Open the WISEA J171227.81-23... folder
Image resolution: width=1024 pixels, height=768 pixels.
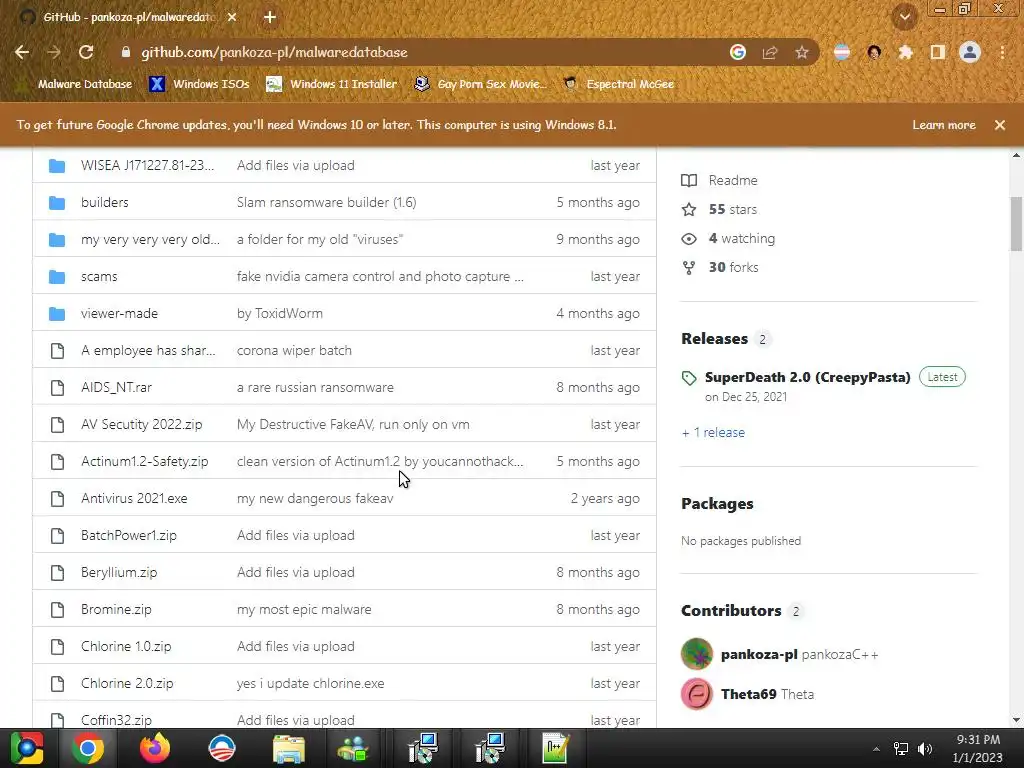click(147, 165)
